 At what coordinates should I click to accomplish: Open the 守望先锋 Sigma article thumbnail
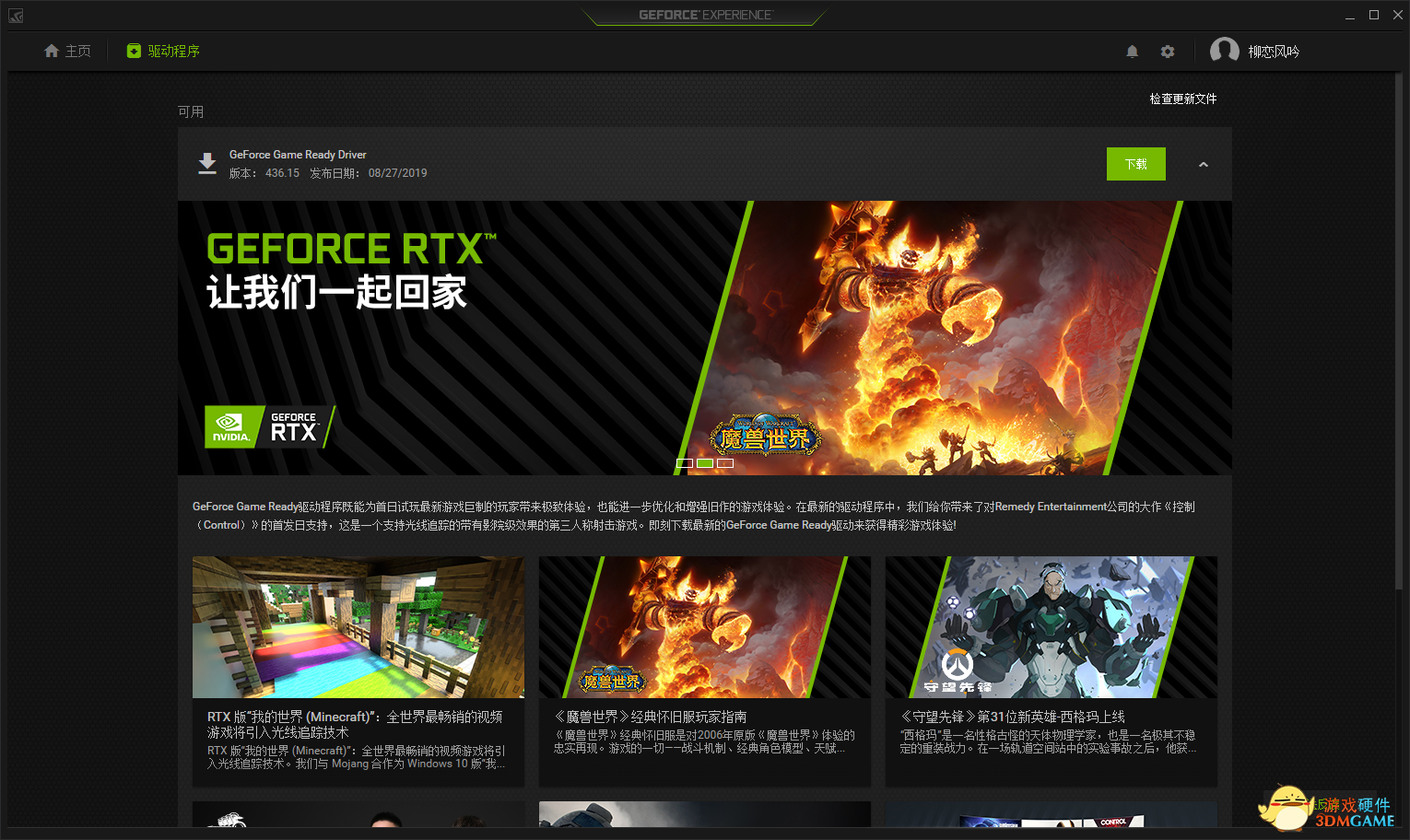point(1052,627)
